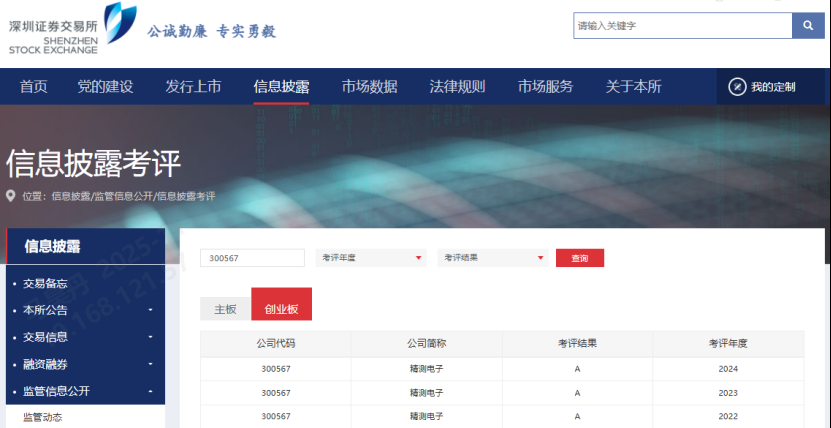Click the 考评结果 column header
This screenshot has width=831, height=428.
tap(577, 343)
